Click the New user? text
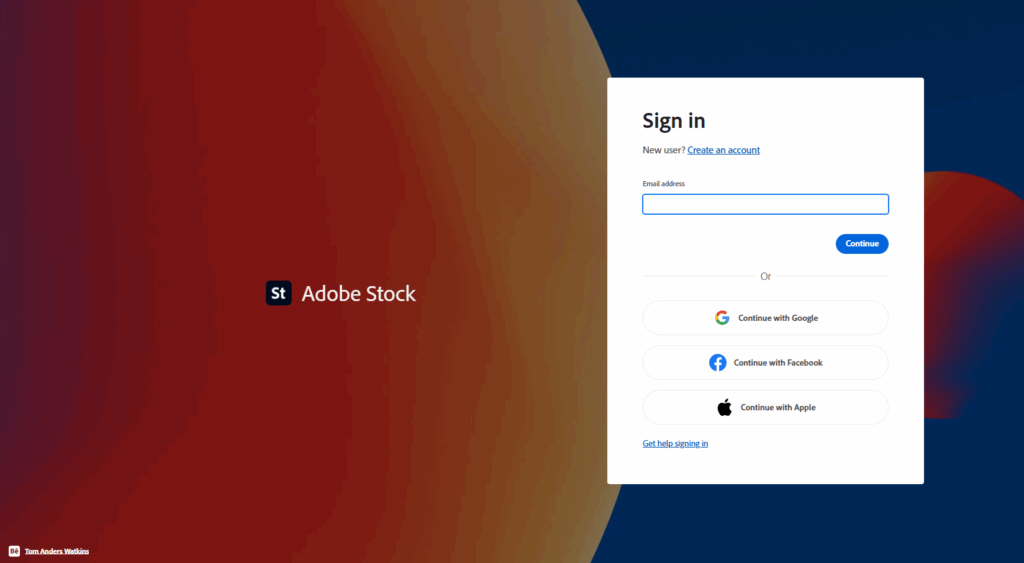The height and width of the screenshot is (563, 1024). tap(664, 150)
